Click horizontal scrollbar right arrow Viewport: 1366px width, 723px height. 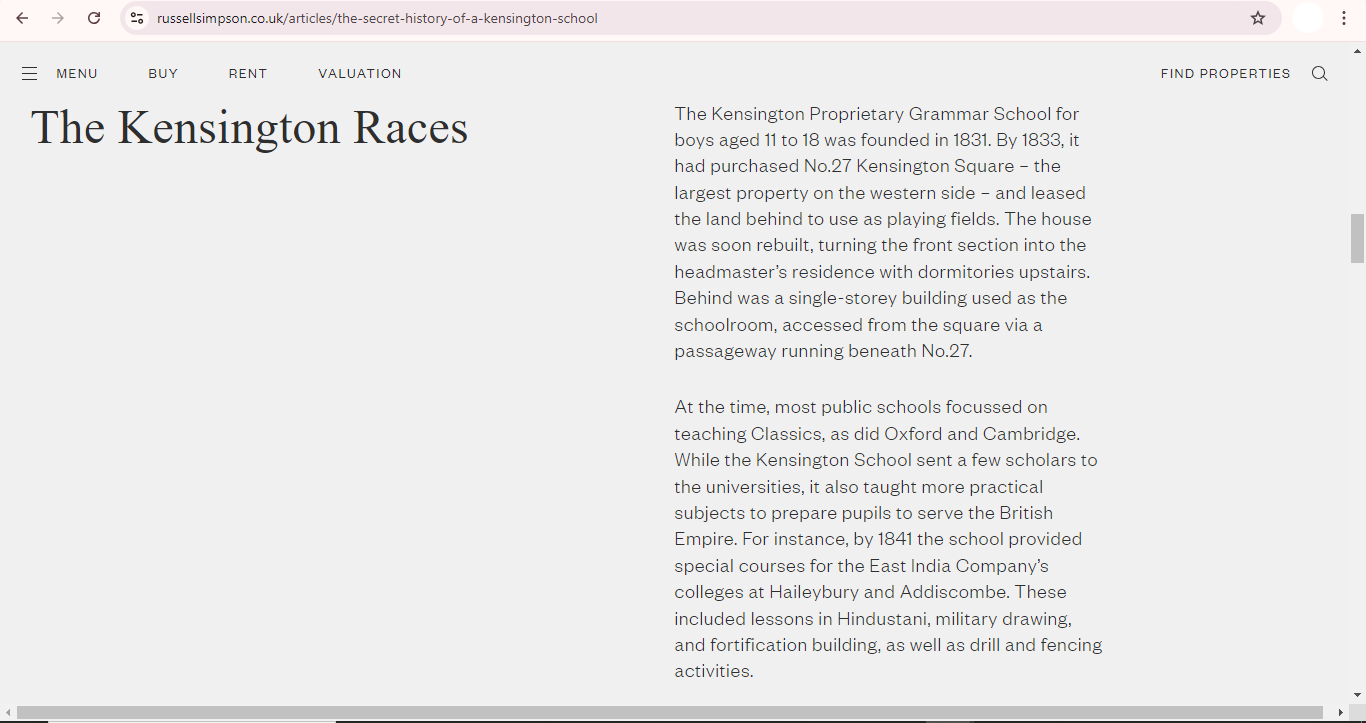click(x=1342, y=713)
